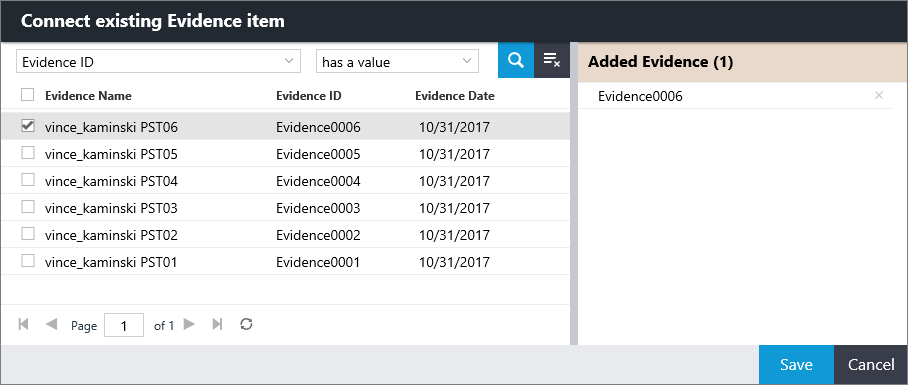The height and width of the screenshot is (385, 908).
Task: Click the 10/31/2017 date in PST06 row
Action: tap(455, 127)
